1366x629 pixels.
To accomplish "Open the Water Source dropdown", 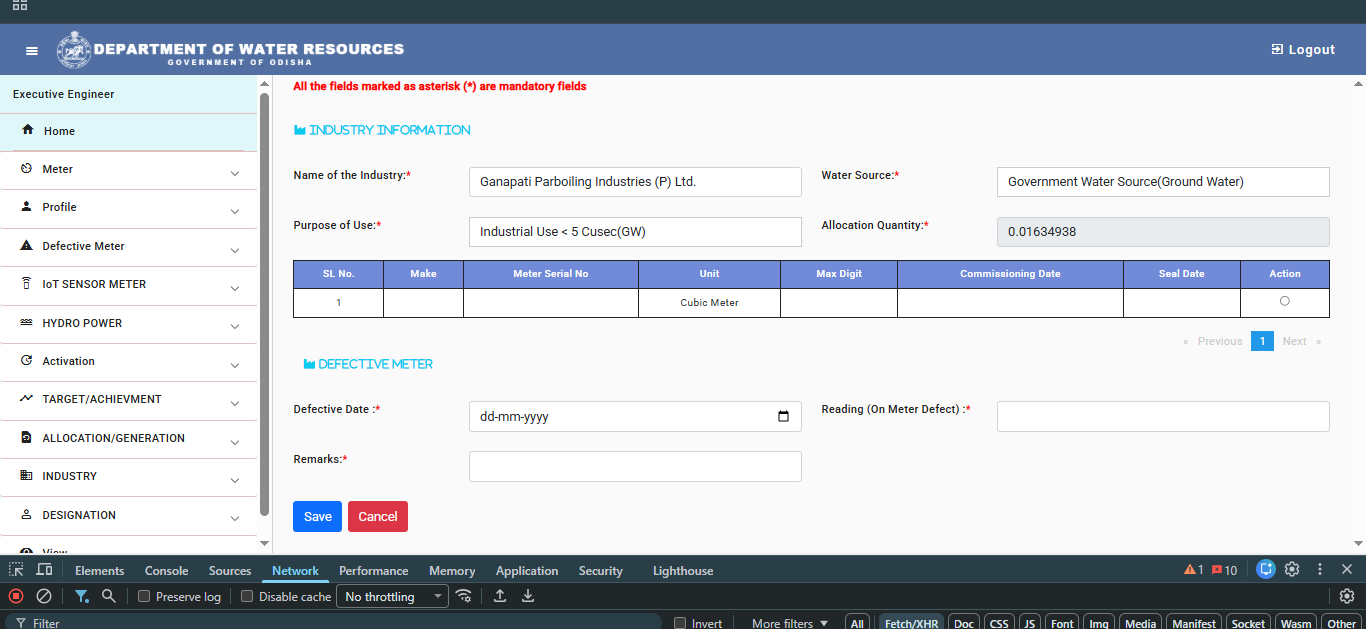I will (x=1163, y=182).
